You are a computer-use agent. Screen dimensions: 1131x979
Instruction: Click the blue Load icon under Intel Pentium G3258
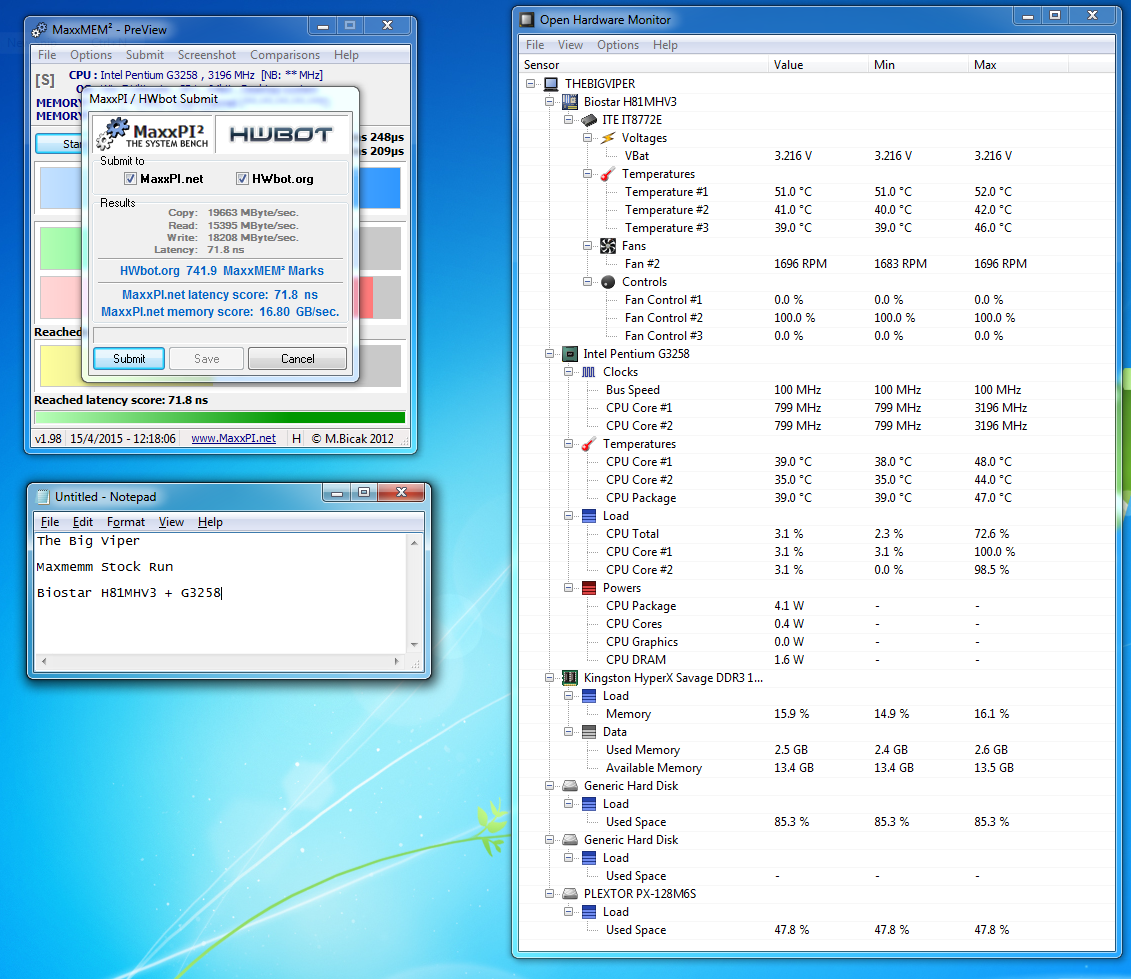pos(589,516)
